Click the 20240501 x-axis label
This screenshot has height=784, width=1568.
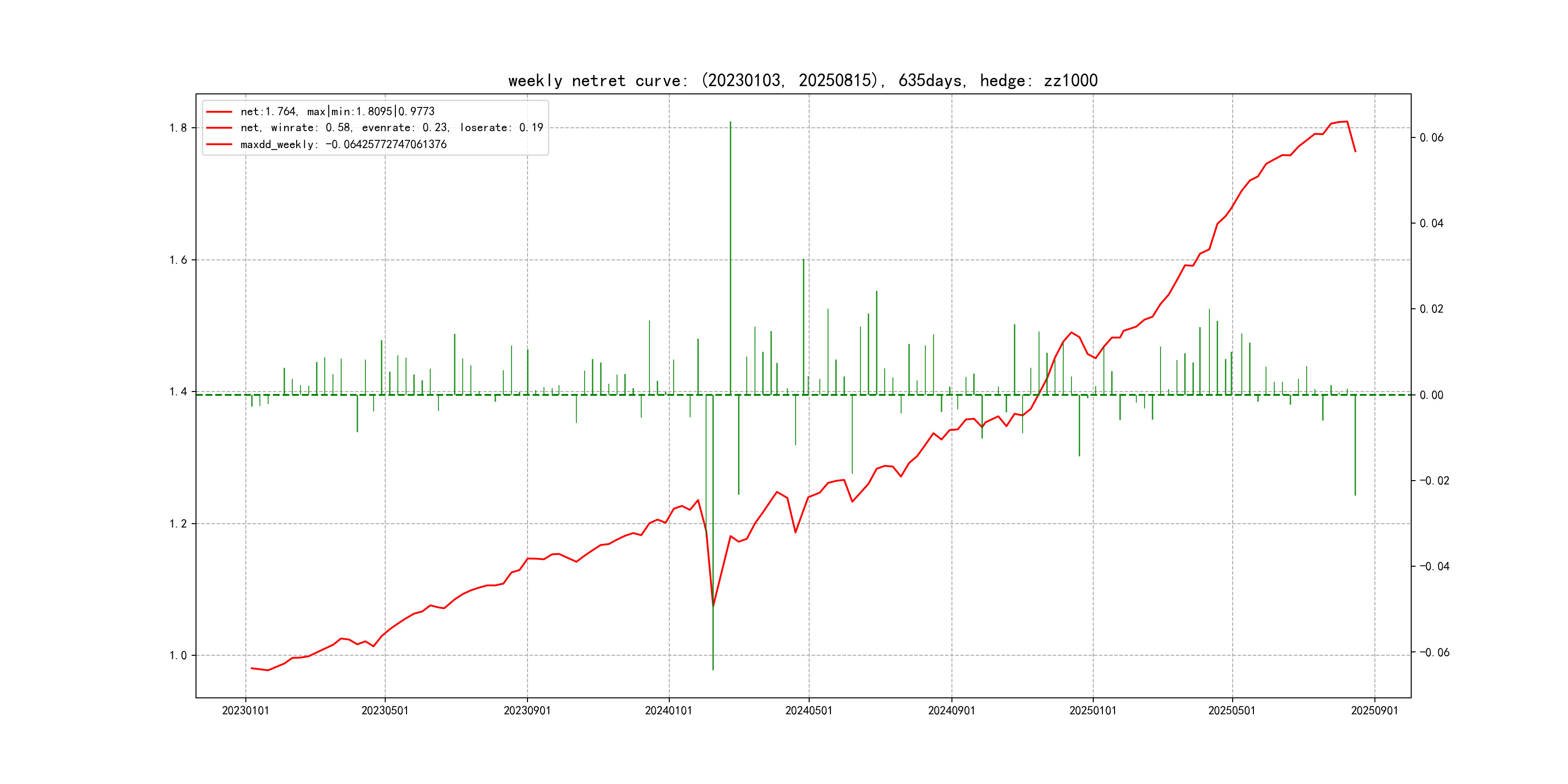[808, 711]
